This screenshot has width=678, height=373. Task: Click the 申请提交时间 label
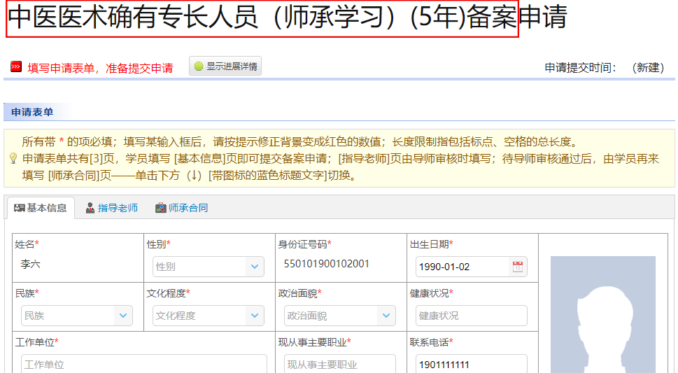[x=580, y=68]
